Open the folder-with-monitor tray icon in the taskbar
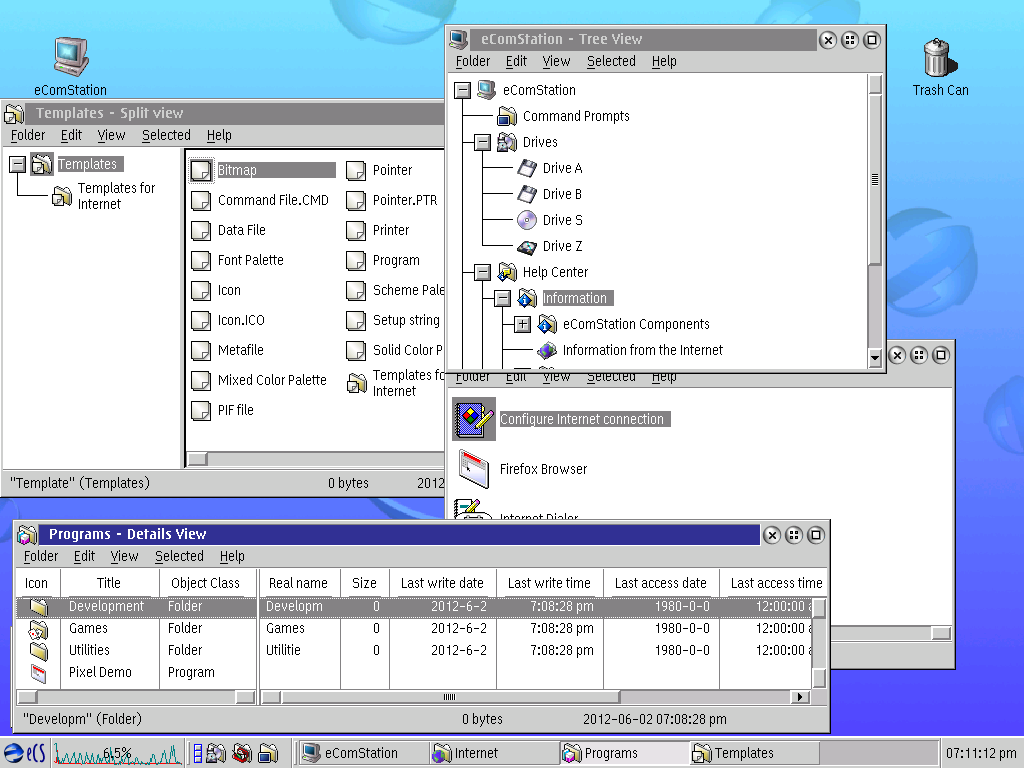The height and width of the screenshot is (768, 1024). [x=268, y=753]
